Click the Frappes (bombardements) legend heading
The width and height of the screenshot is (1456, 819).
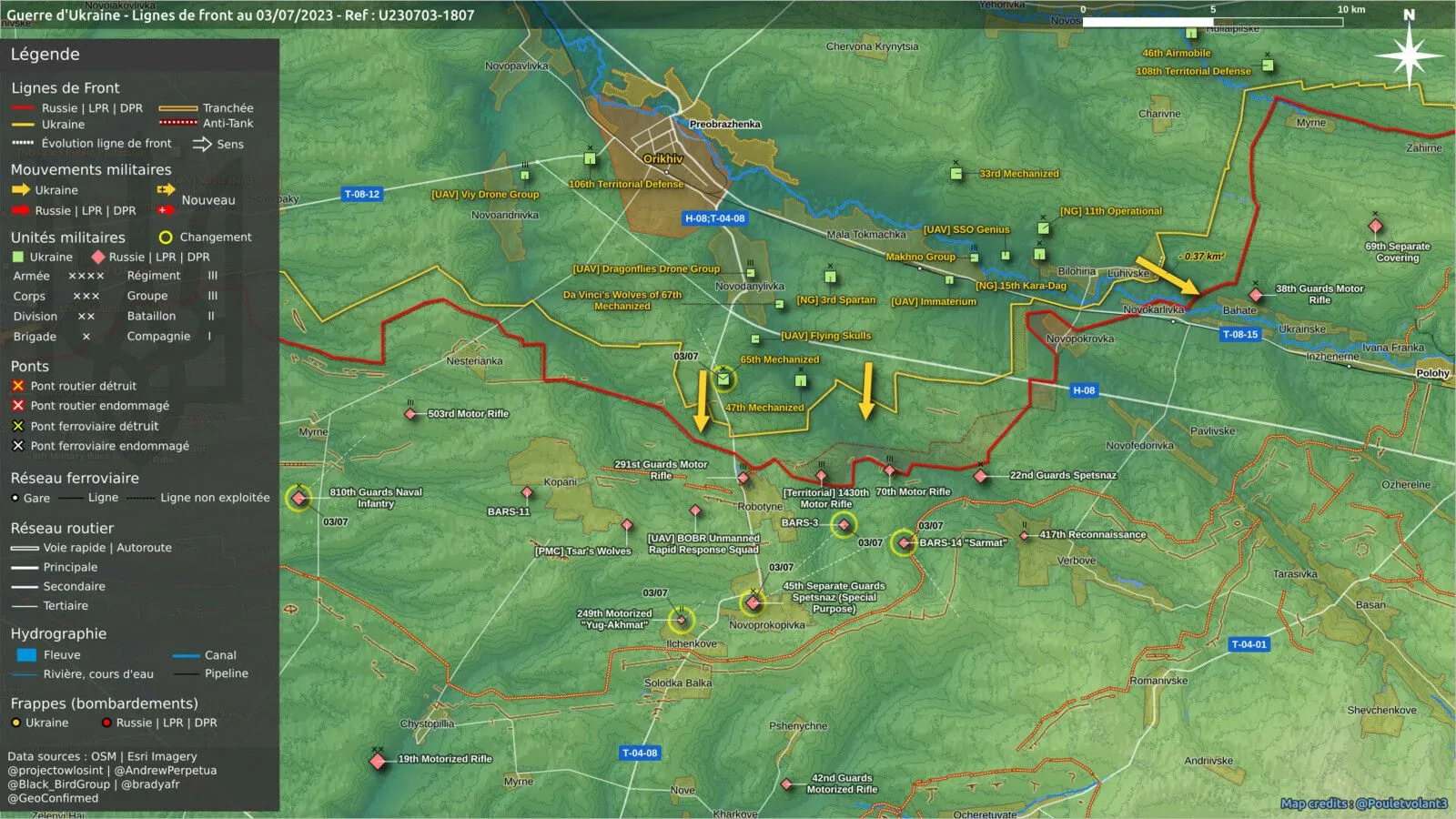pyautogui.click(x=104, y=703)
